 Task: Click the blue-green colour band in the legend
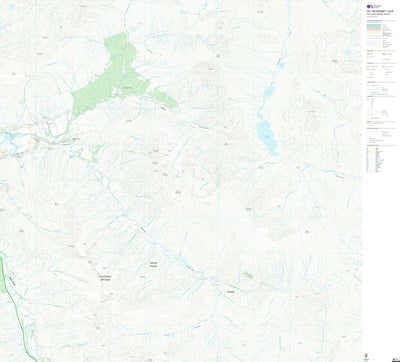pyautogui.click(x=374, y=25)
